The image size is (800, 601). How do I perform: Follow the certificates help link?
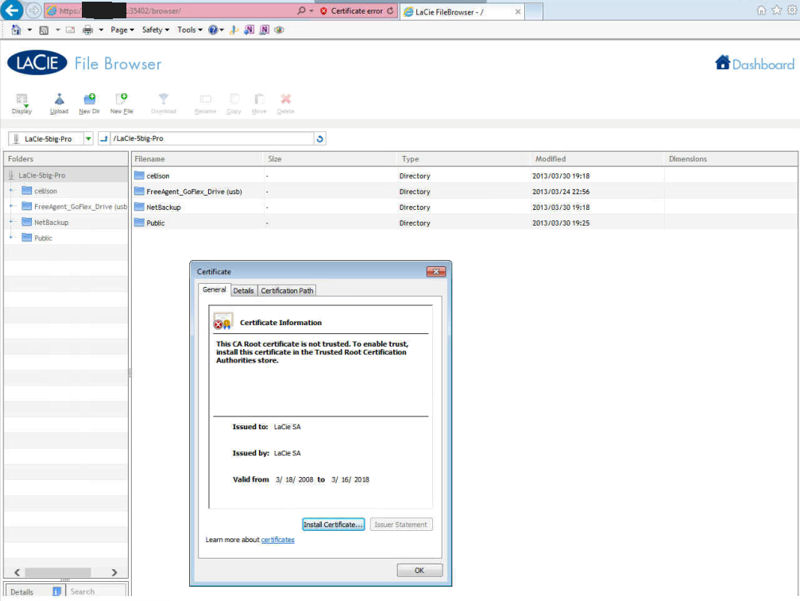tap(278, 540)
